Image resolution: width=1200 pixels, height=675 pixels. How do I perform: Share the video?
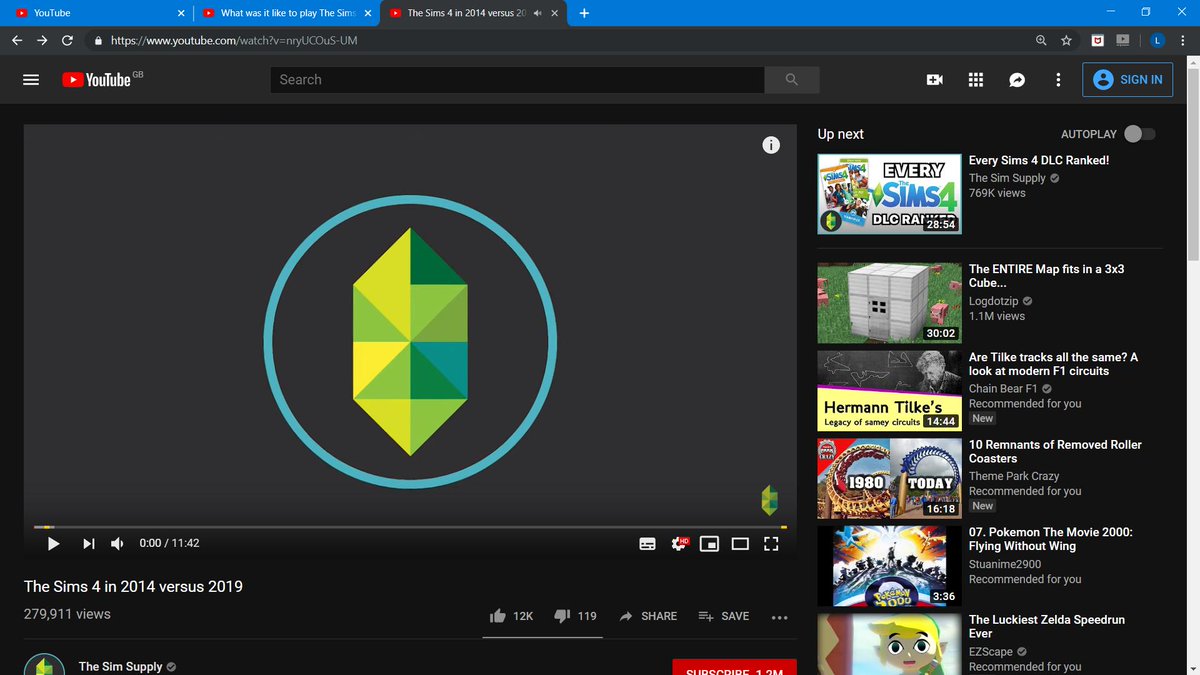click(648, 616)
